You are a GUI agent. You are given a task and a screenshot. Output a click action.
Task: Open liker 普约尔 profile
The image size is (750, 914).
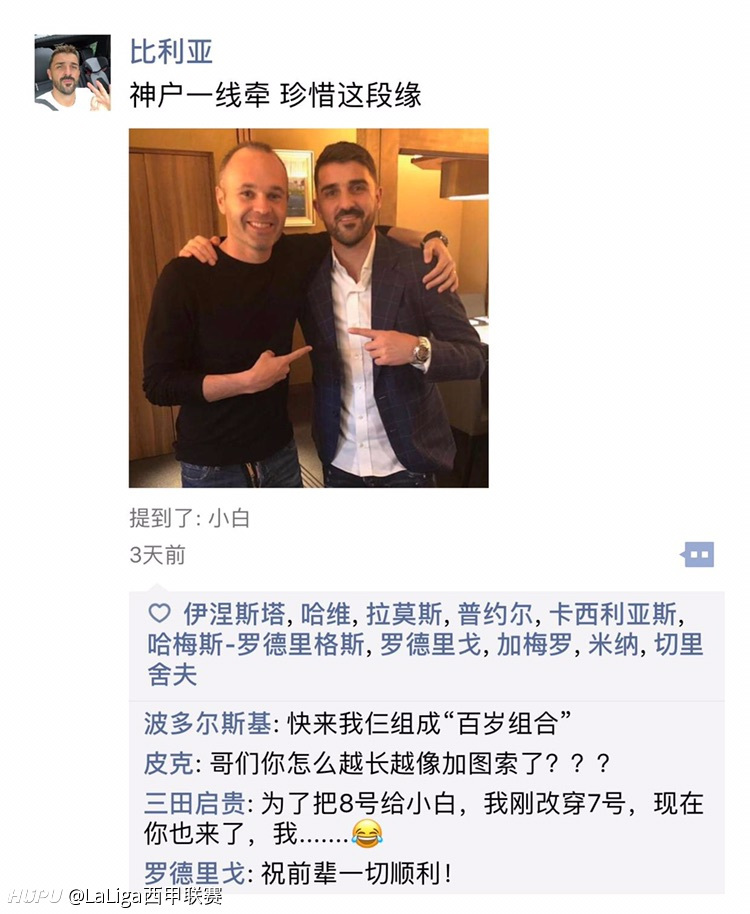pyautogui.click(x=495, y=614)
